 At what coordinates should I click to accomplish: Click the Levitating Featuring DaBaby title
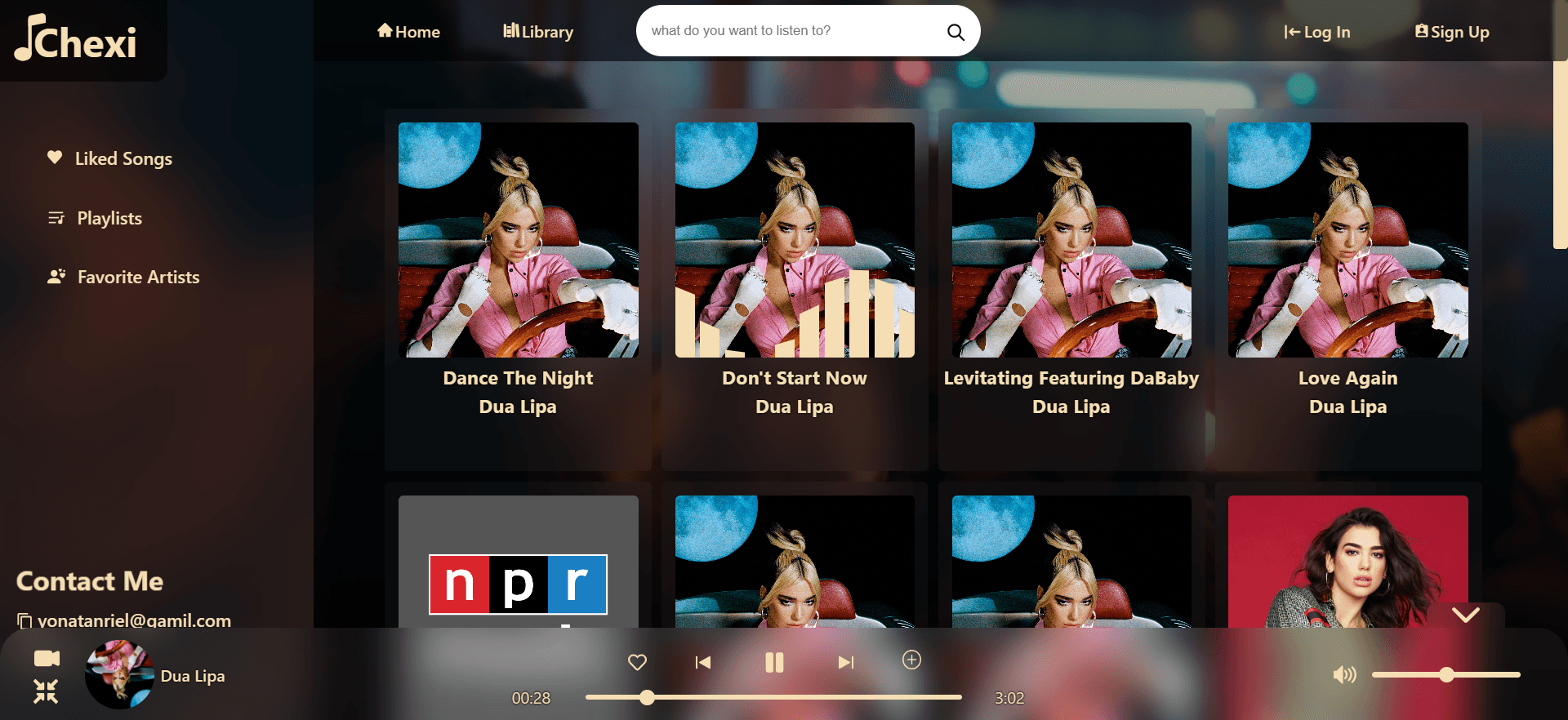(1071, 378)
